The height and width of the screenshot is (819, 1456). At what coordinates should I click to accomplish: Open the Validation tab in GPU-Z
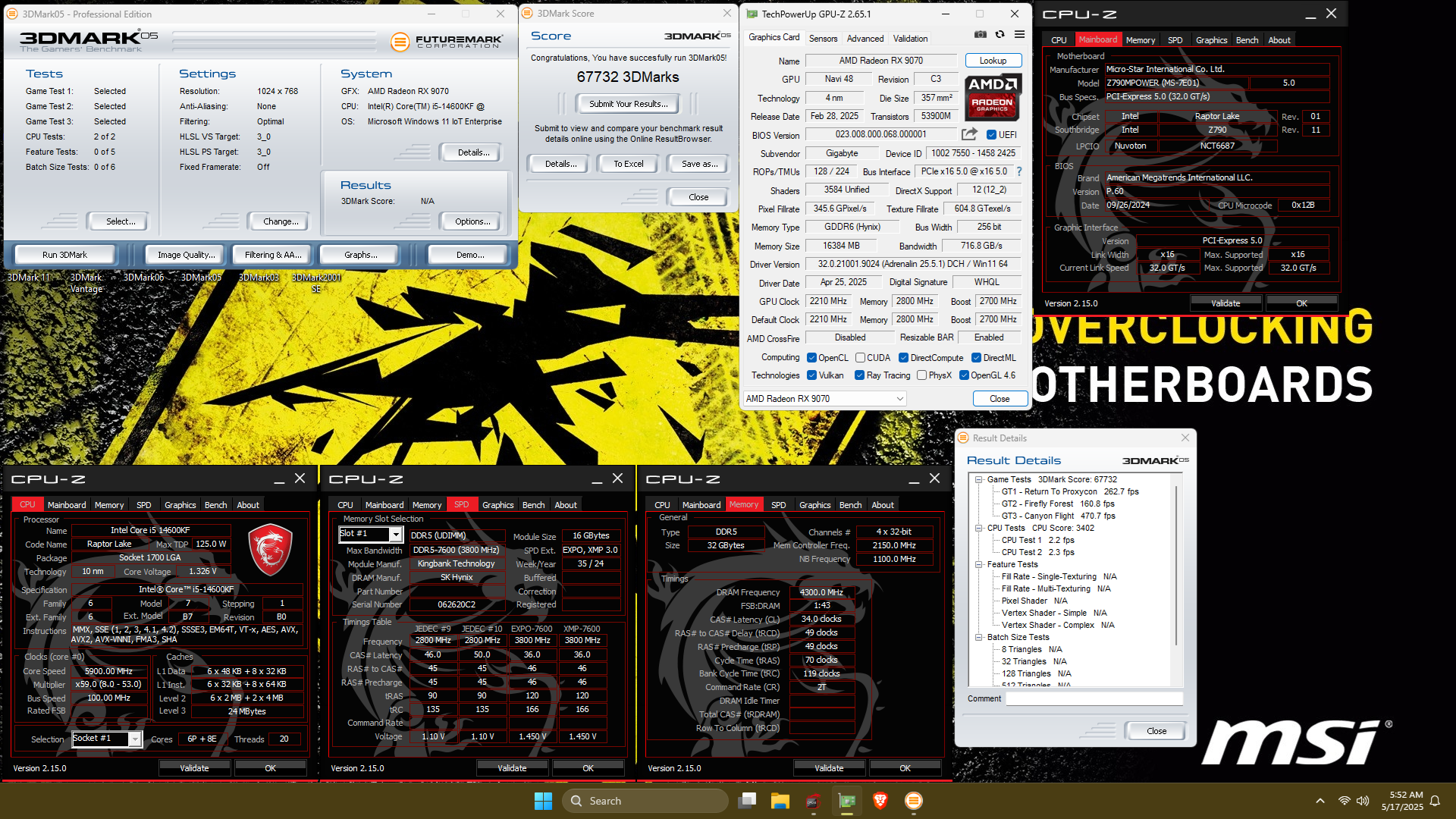(910, 39)
